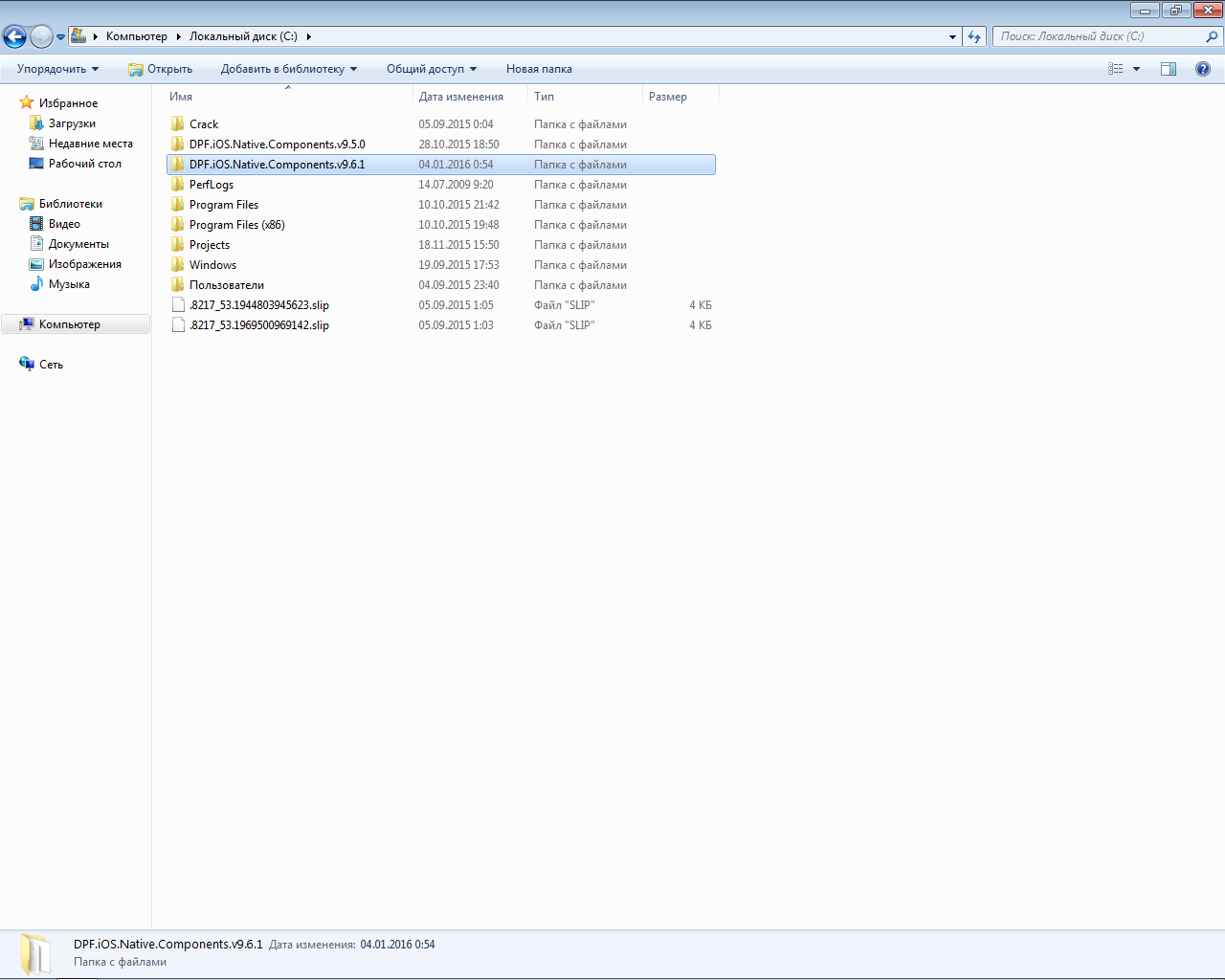This screenshot has width=1225, height=980.
Task: Click the change view icon
Action: pyautogui.click(x=1116, y=69)
